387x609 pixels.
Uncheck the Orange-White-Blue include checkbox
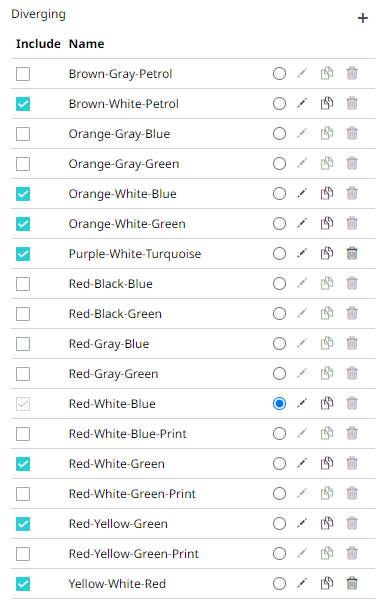pos(23,194)
